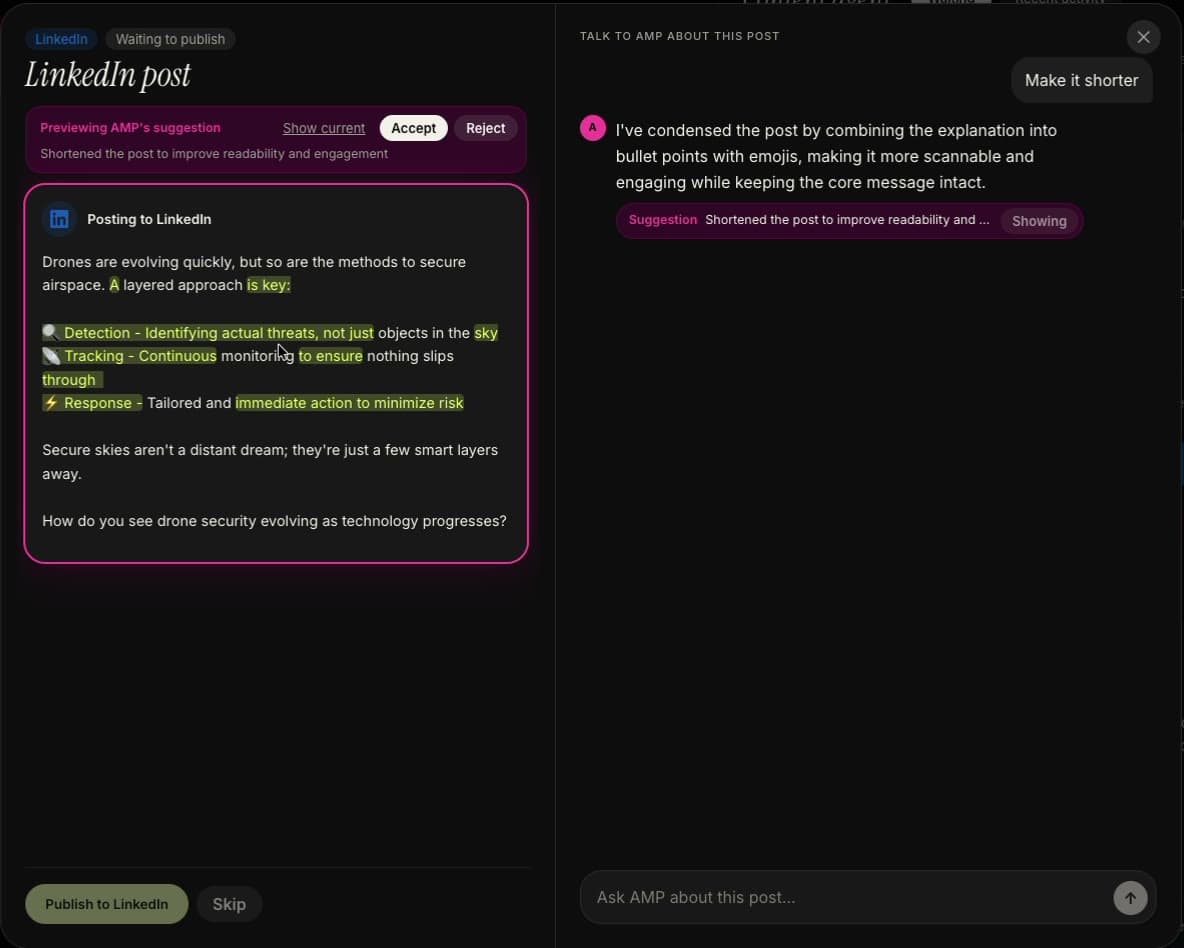The image size is (1184, 948).
Task: Click the LinkedIn platform tag
Action: point(61,39)
